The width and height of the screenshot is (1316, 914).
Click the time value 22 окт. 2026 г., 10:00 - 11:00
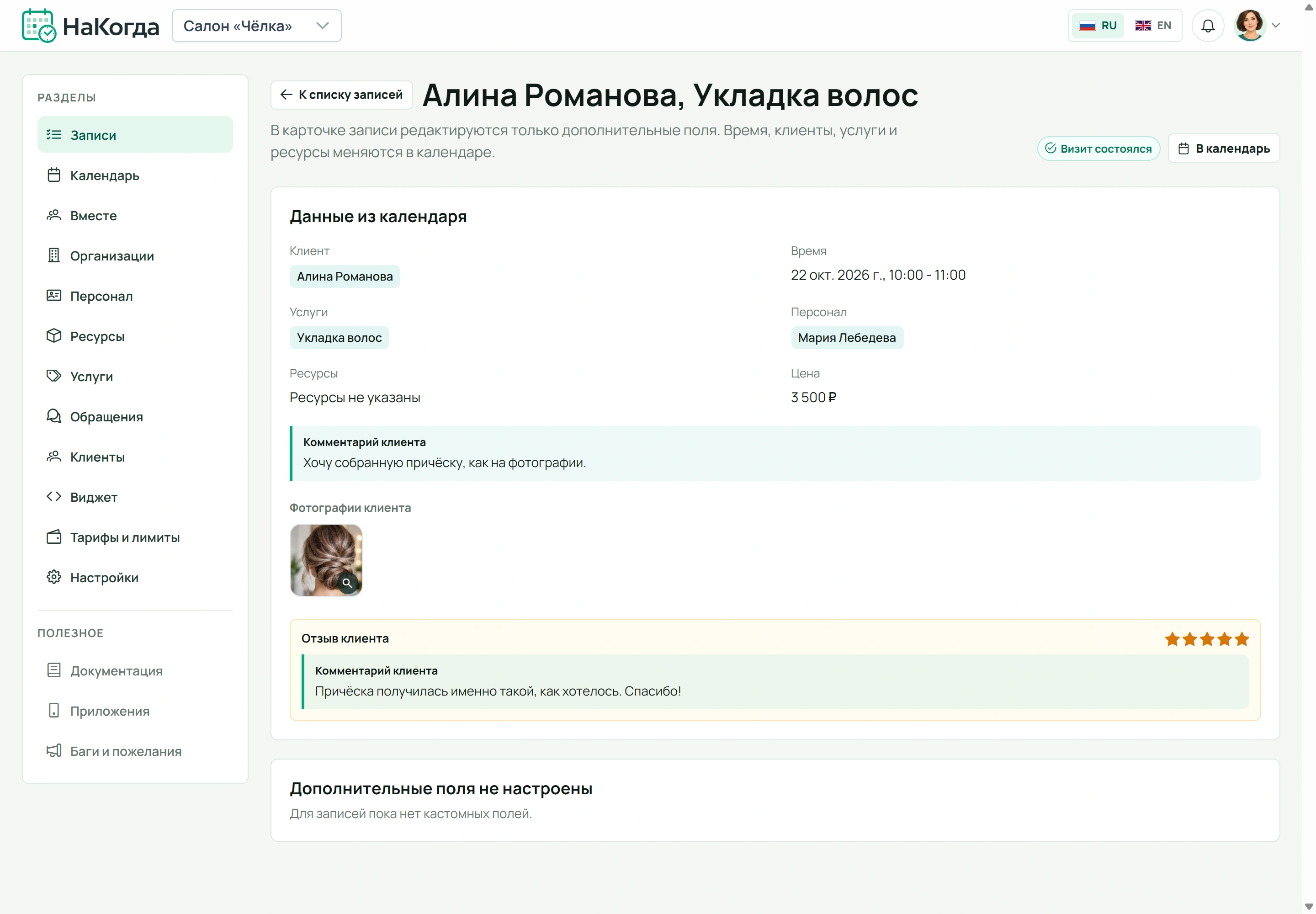click(878, 275)
